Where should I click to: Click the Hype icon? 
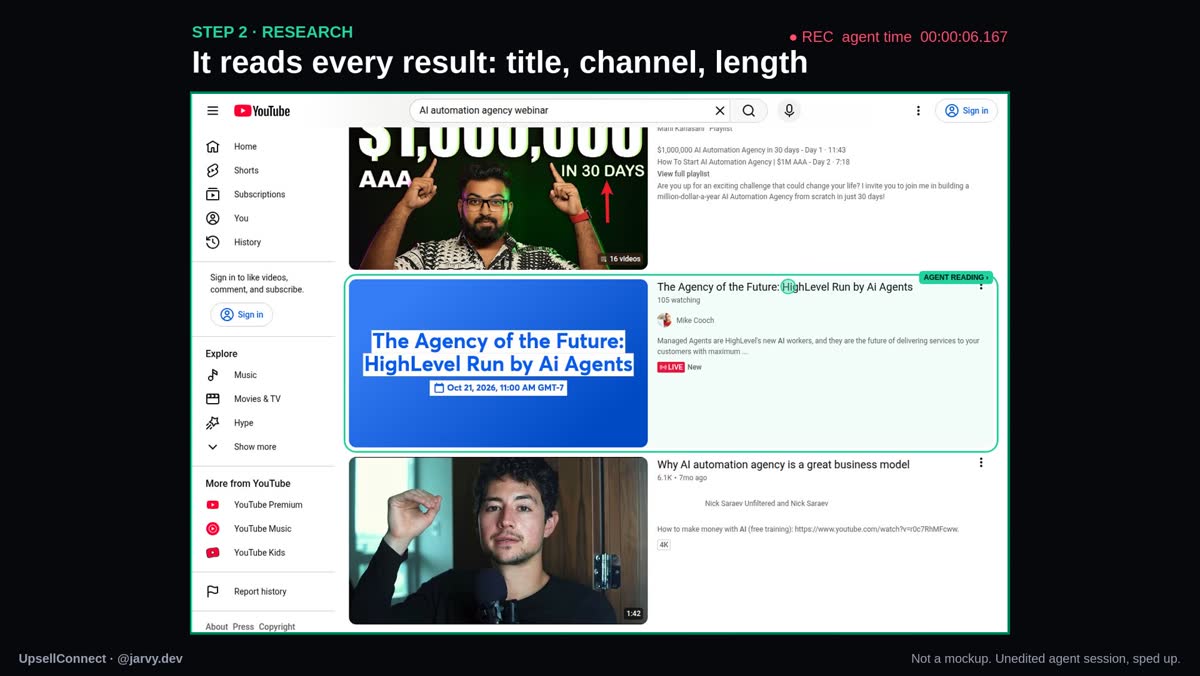coord(213,423)
